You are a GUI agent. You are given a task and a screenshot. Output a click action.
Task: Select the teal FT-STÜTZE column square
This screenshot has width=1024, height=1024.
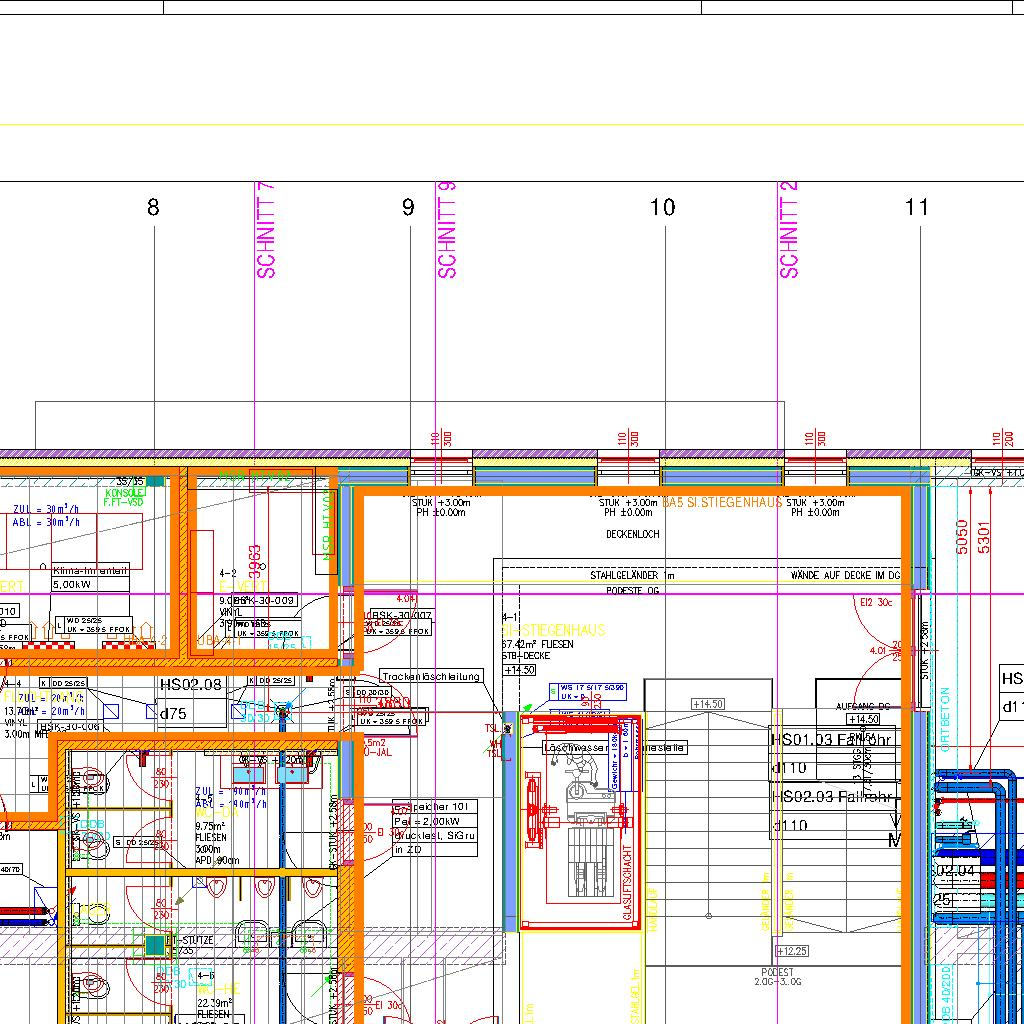(x=154, y=944)
